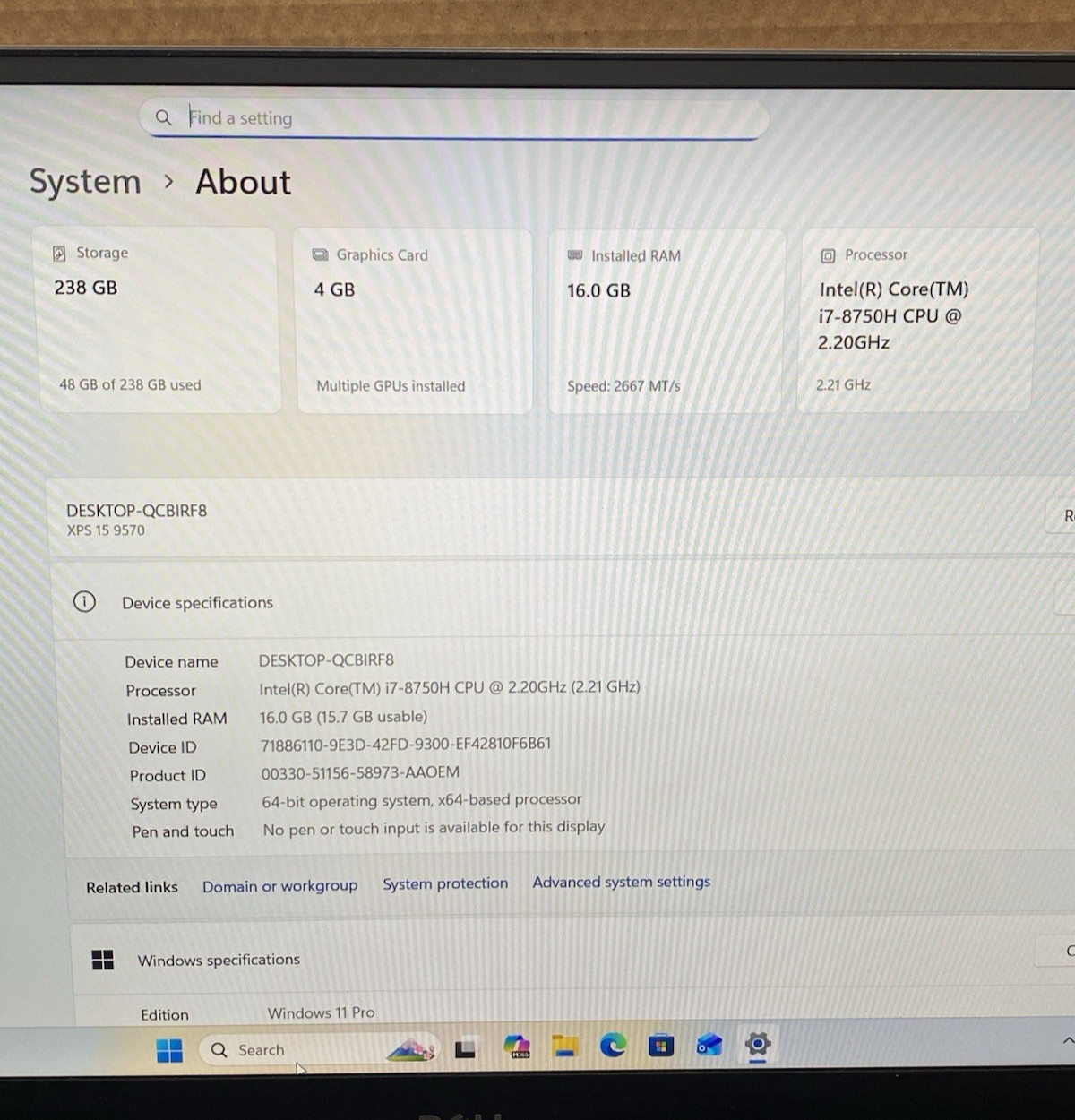Click the 48 GB of 238 GB used text
The height and width of the screenshot is (1120, 1075).
130,384
